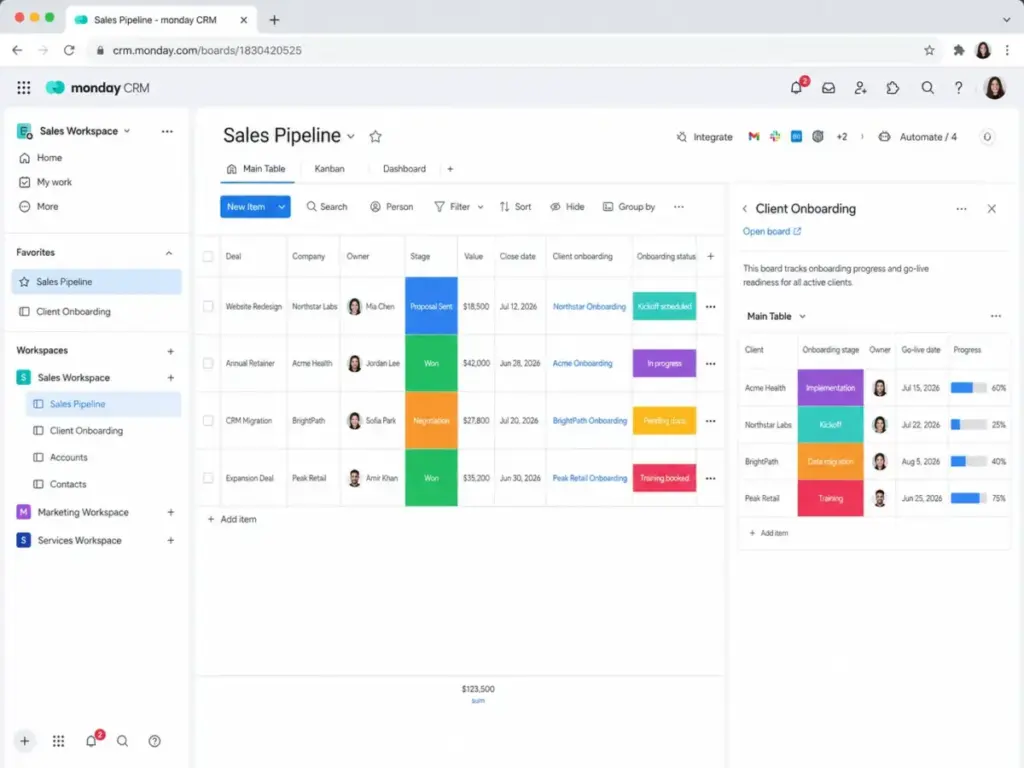Open Client Onboarding panel options ellipsis
1024x768 pixels.
point(961,209)
